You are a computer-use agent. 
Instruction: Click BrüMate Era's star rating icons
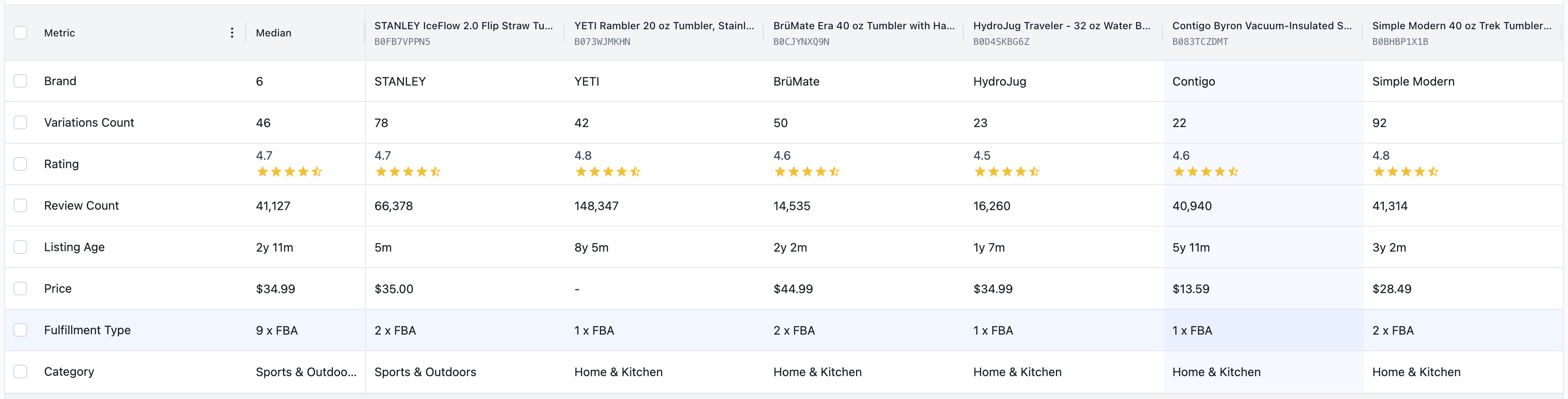(x=806, y=171)
